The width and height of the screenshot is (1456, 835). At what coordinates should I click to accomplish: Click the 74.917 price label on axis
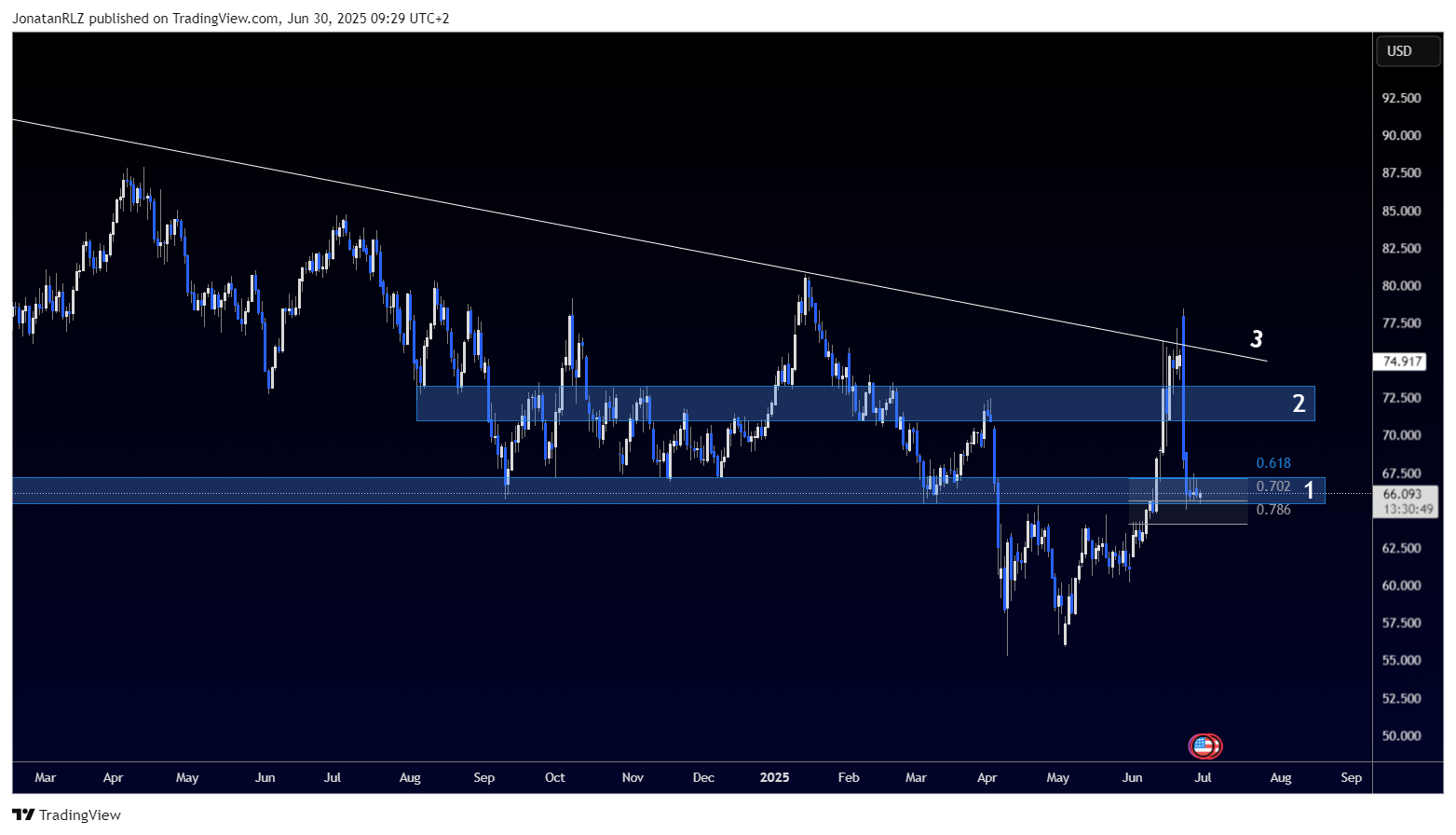point(1401,361)
